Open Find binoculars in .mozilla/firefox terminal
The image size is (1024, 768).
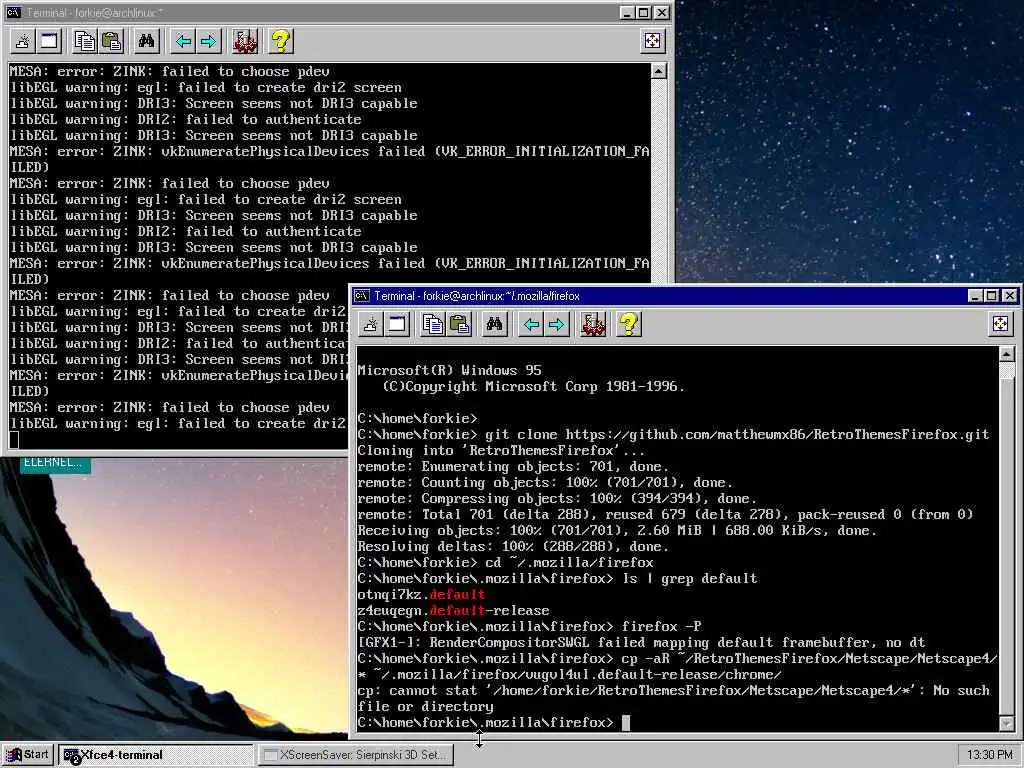pyautogui.click(x=494, y=325)
